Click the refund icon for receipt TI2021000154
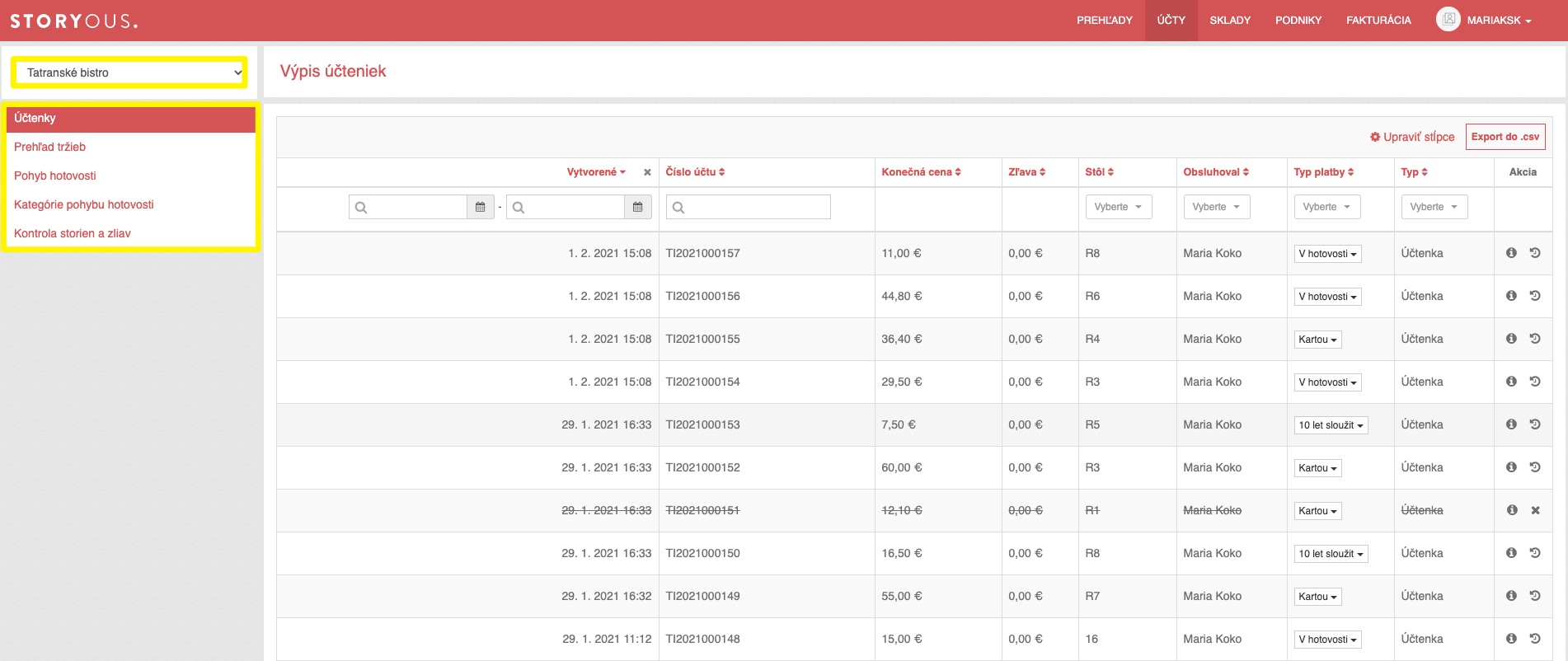This screenshot has width=1568, height=661. point(1535,382)
